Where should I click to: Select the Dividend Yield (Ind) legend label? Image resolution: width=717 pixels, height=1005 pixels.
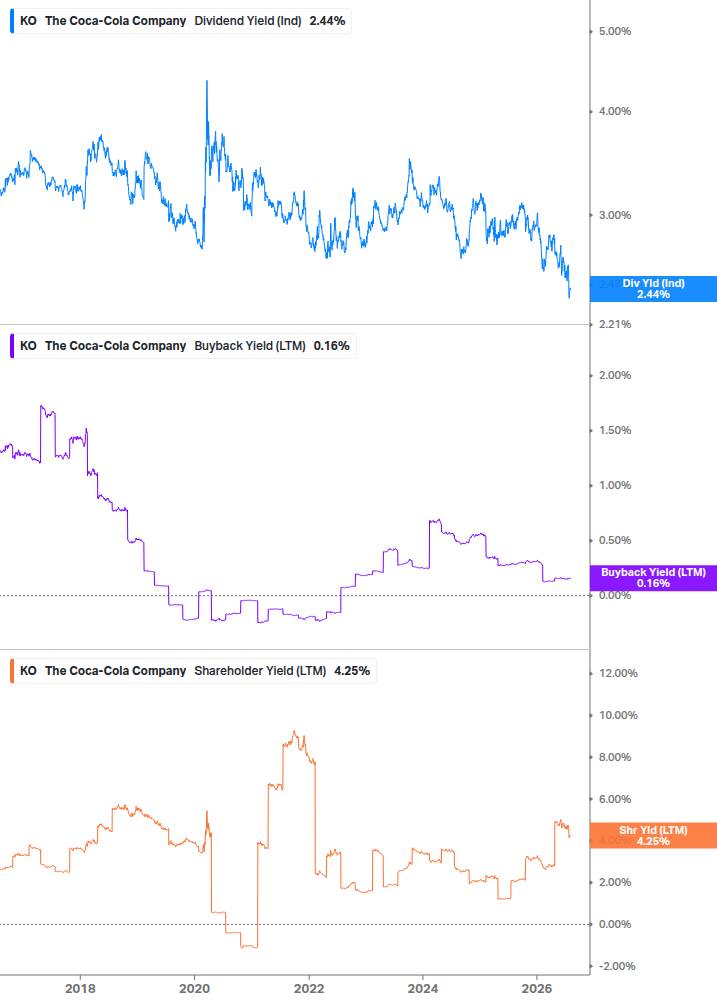tap(247, 21)
